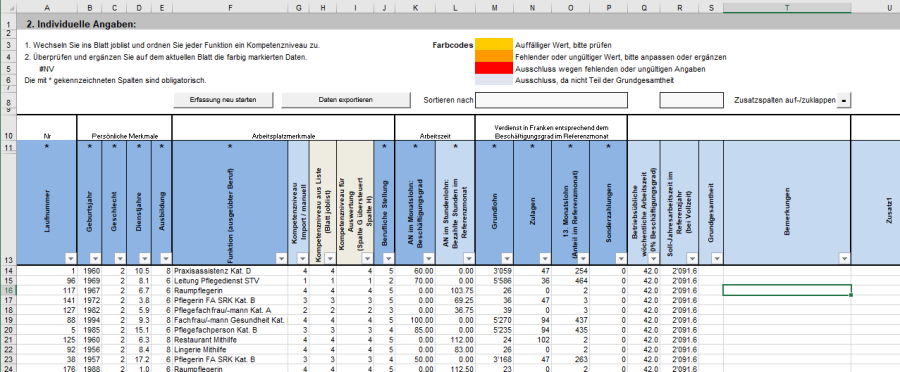The image size is (900, 372).
Task: Click the Grundlohn value 5'586
Action: point(494,281)
